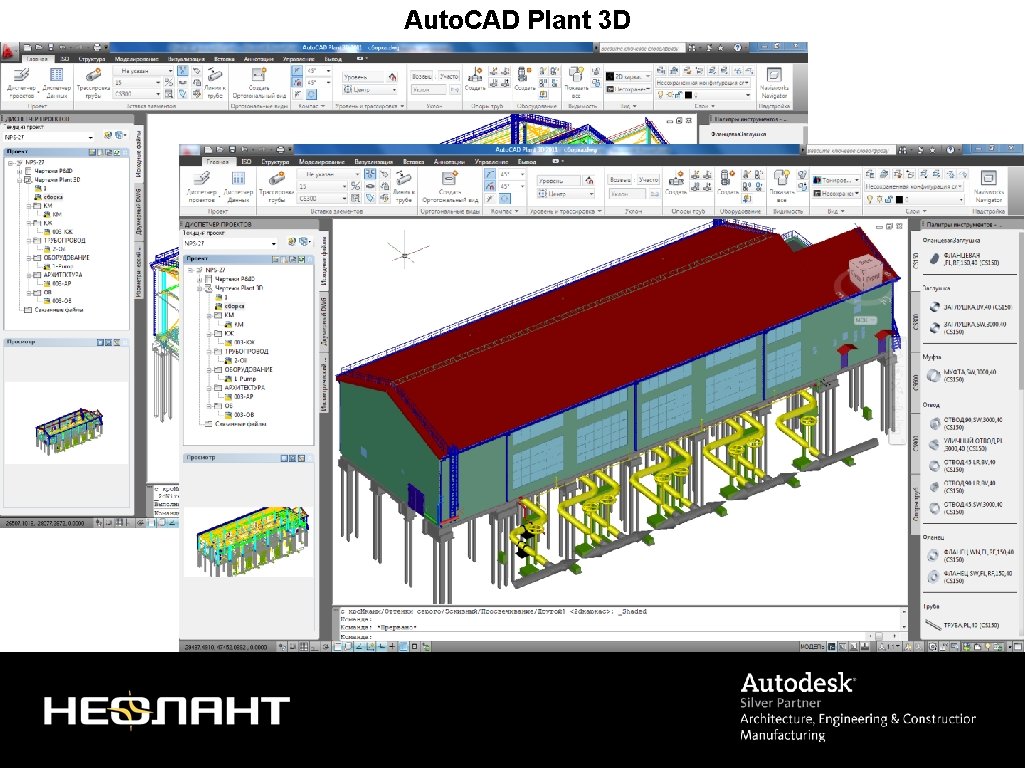Click the printer icon in front window title bar
Viewport: 1025px width, 768px height.
(280, 150)
